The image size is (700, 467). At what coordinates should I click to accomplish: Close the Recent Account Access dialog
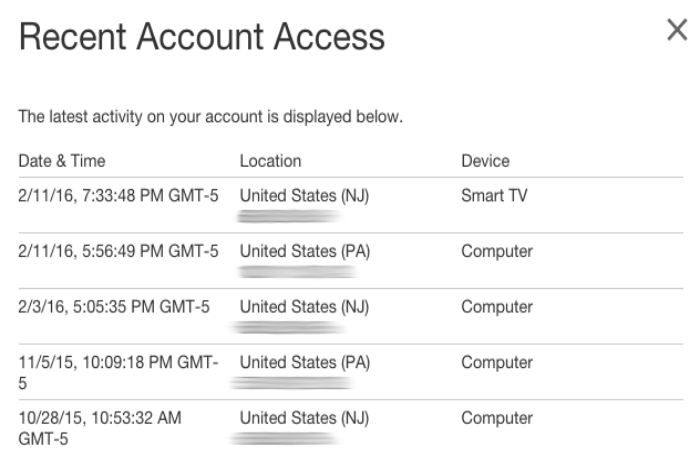point(677,30)
